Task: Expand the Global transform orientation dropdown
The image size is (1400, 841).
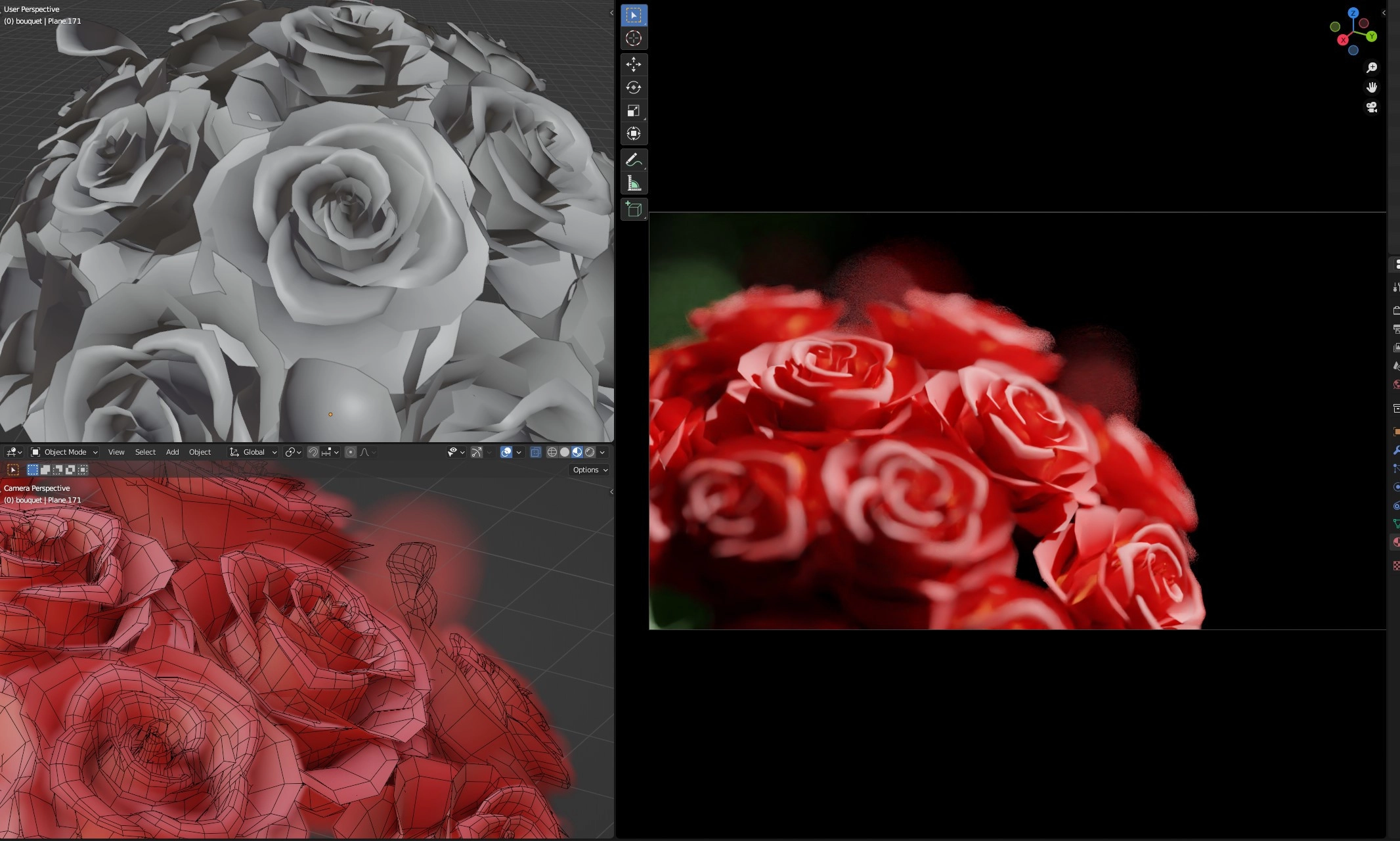Action: (253, 452)
